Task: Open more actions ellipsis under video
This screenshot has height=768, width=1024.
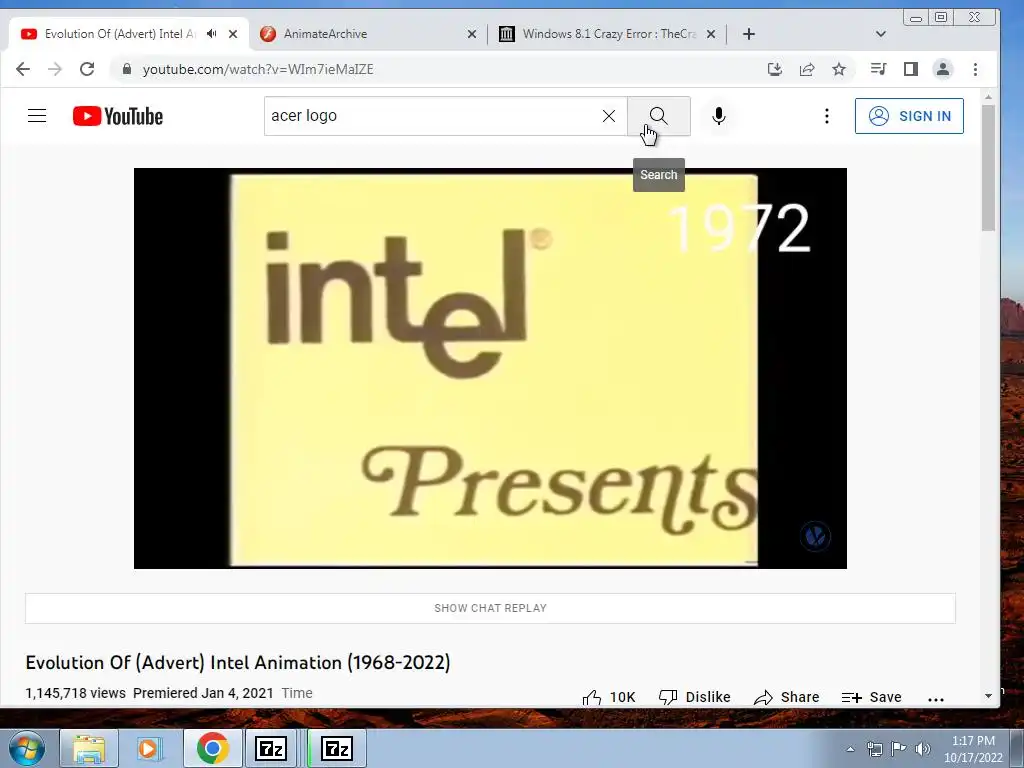Action: click(x=936, y=698)
